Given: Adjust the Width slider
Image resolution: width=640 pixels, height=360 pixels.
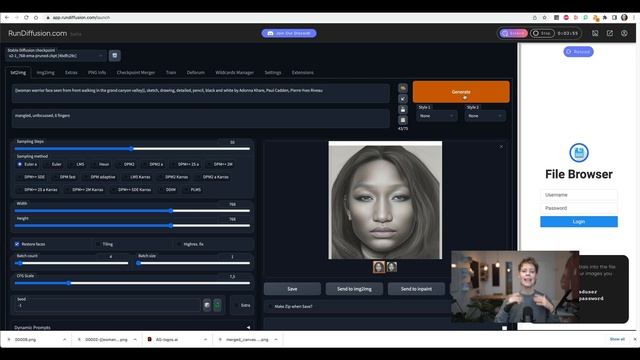Looking at the screenshot, I should coord(132,211).
